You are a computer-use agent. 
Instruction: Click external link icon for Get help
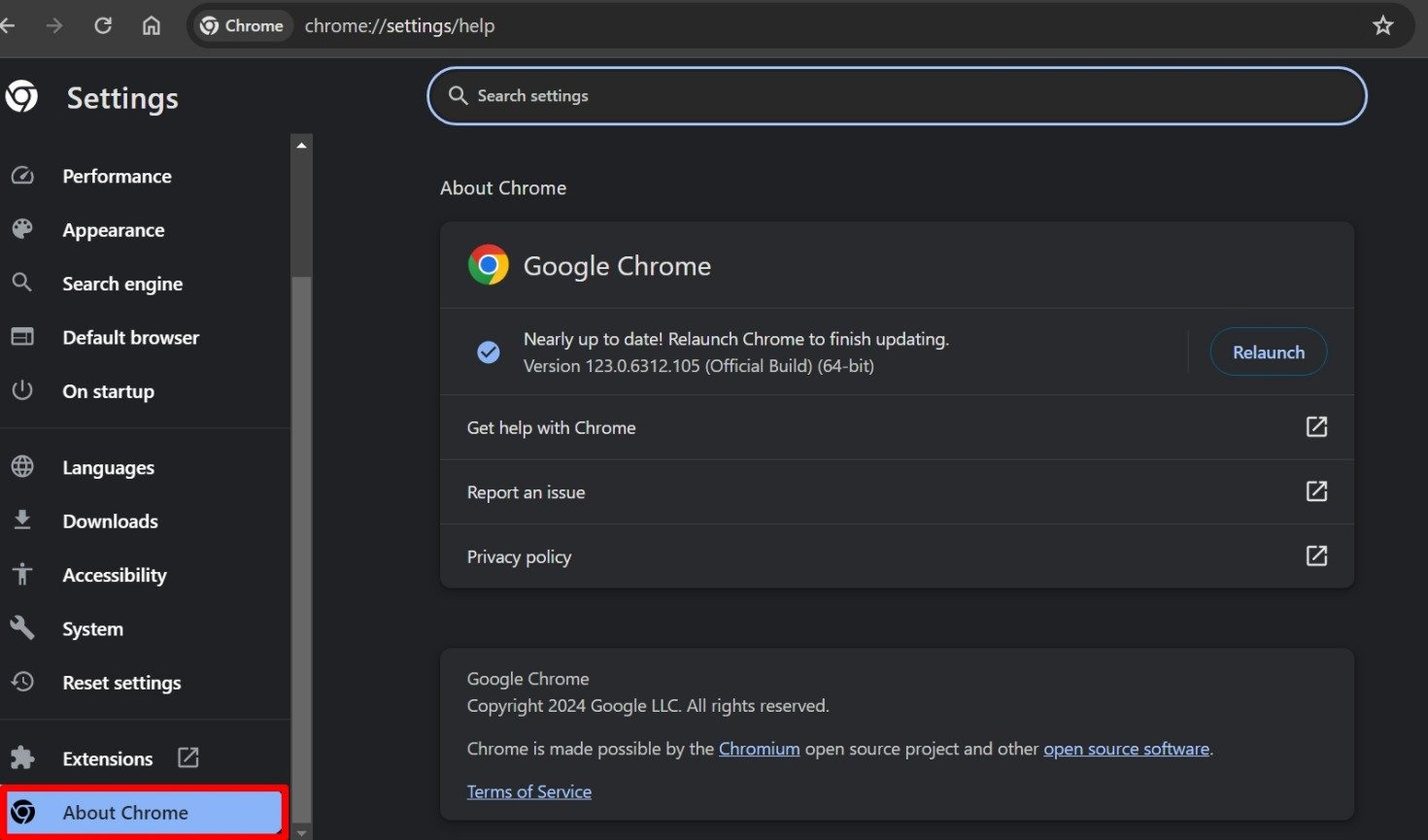(1316, 426)
